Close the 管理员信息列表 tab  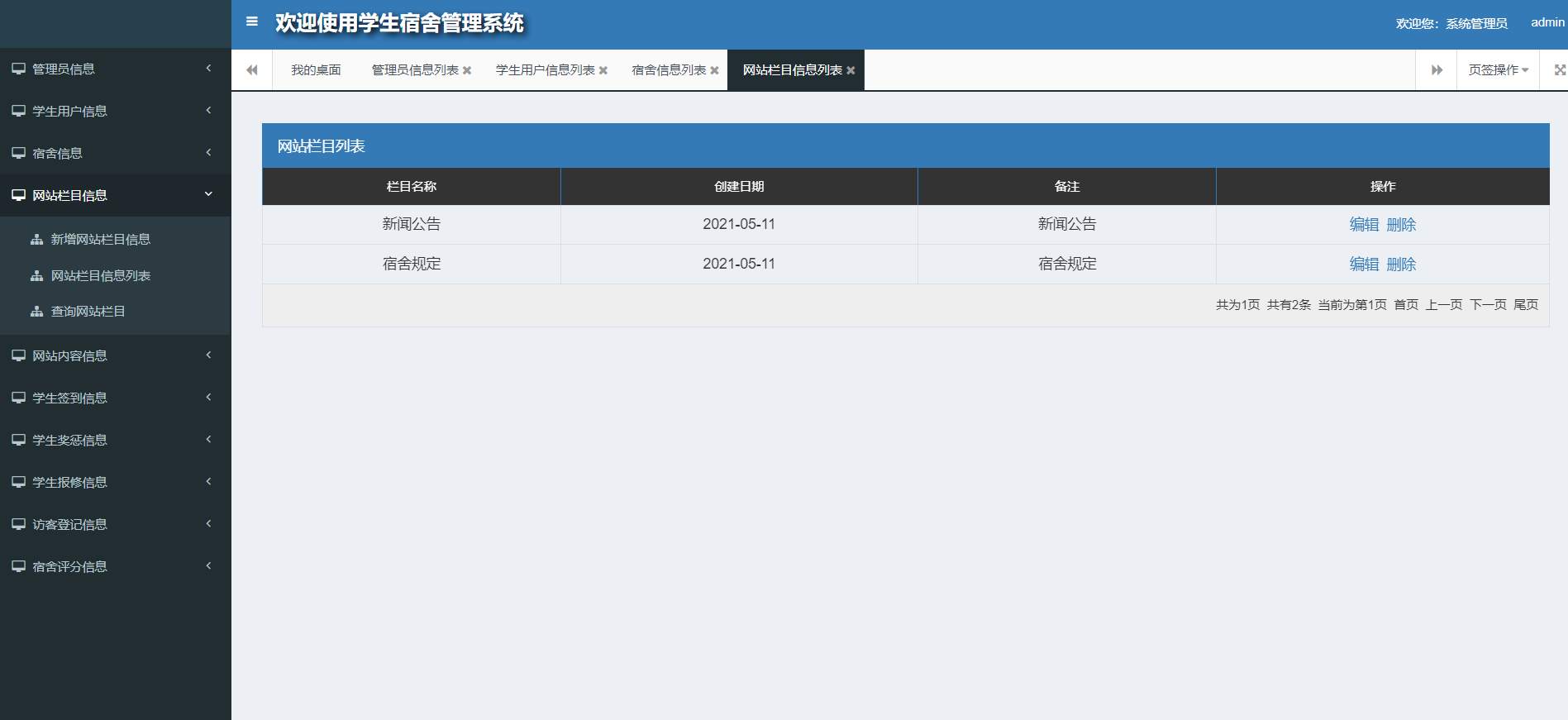coord(467,70)
